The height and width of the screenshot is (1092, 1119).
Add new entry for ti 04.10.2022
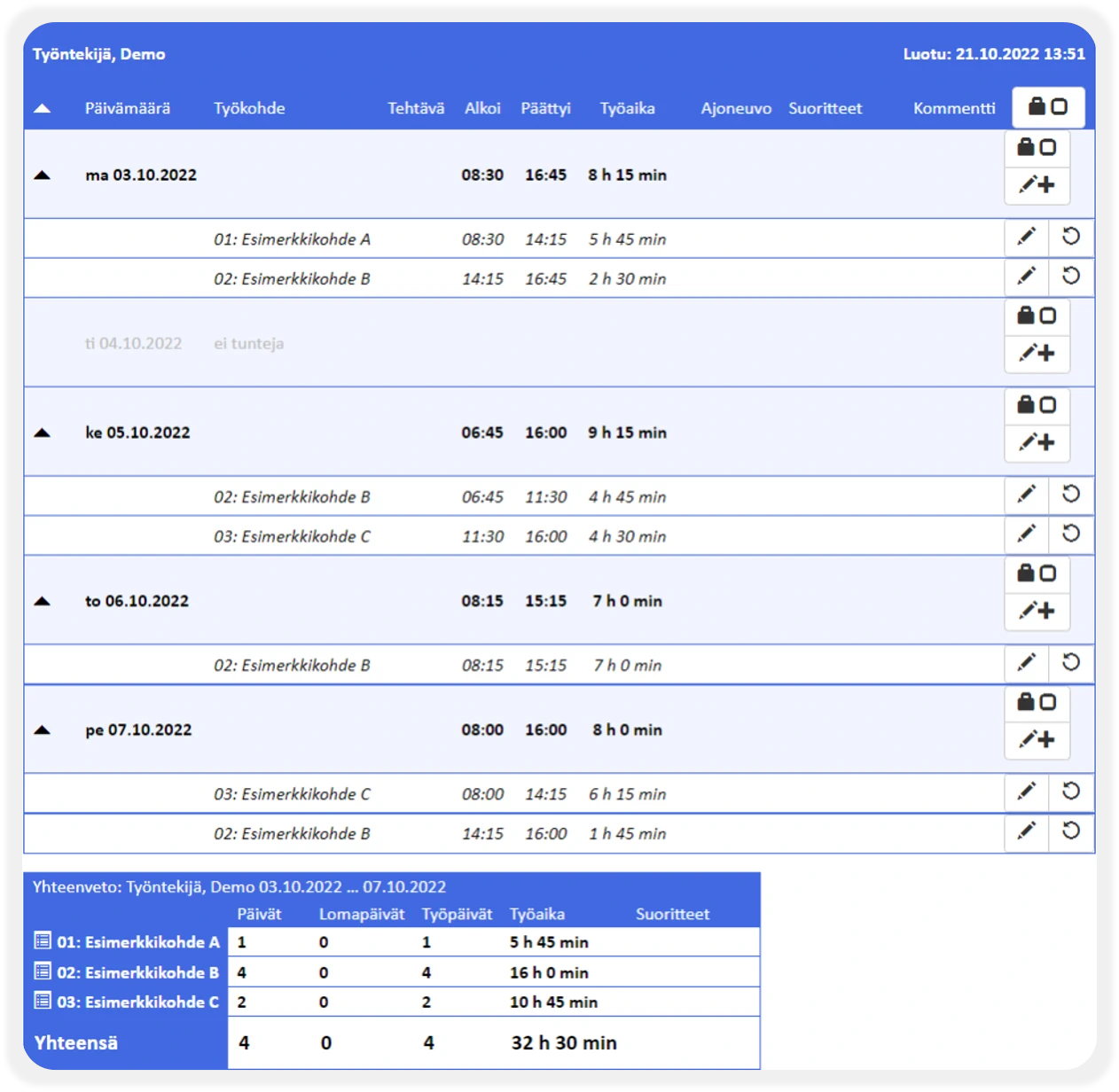1037,354
